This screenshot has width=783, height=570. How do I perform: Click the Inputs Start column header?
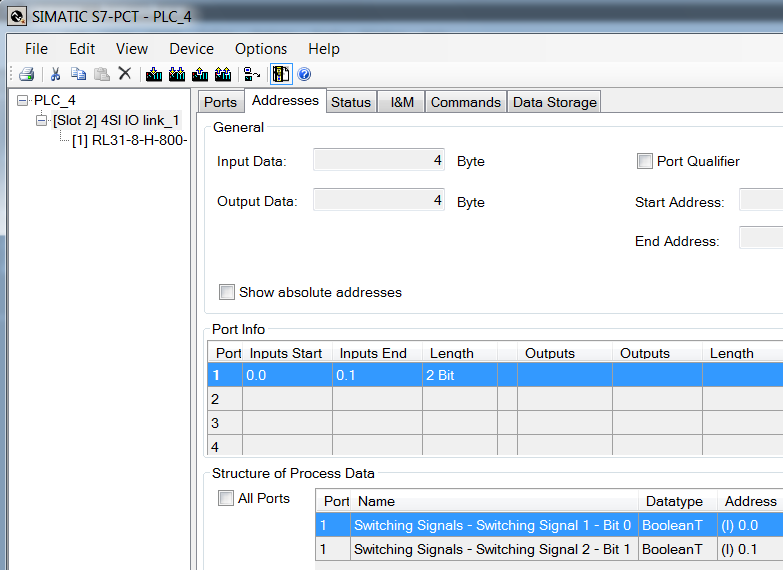point(287,353)
